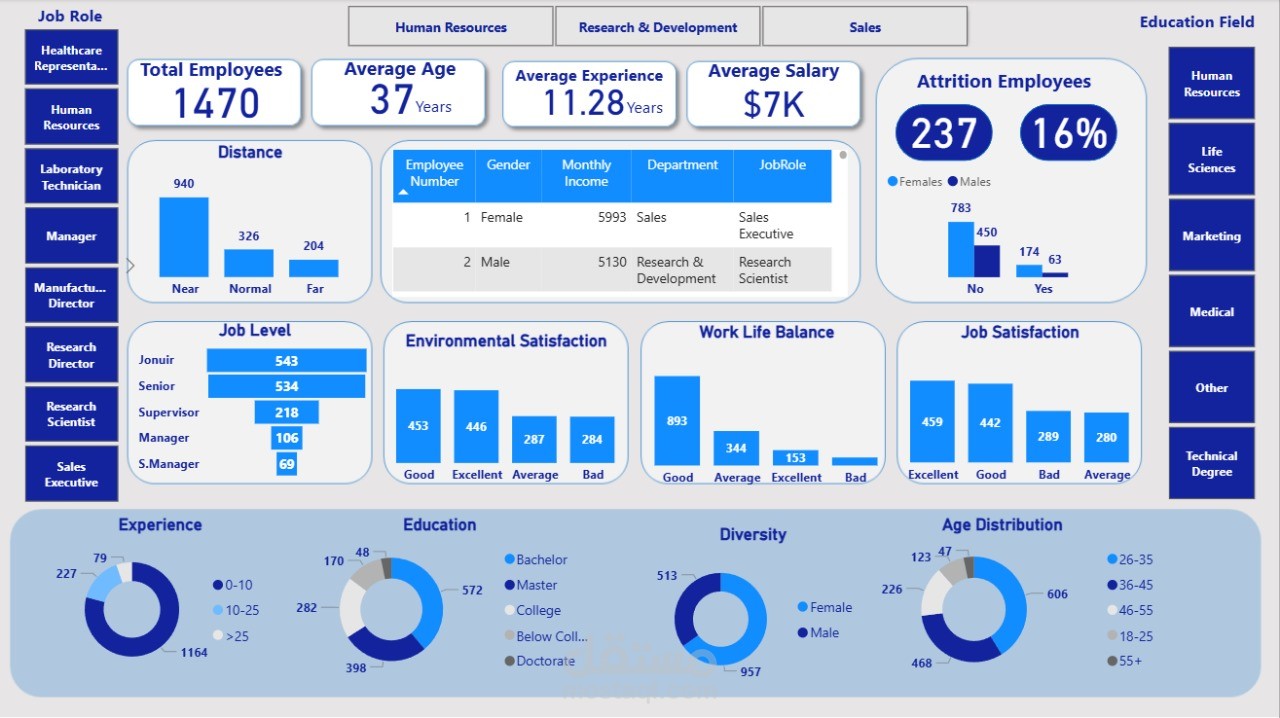The height and width of the screenshot is (718, 1280).
Task: Filter Education Field by Life Sciences
Action: [x=1211, y=159]
